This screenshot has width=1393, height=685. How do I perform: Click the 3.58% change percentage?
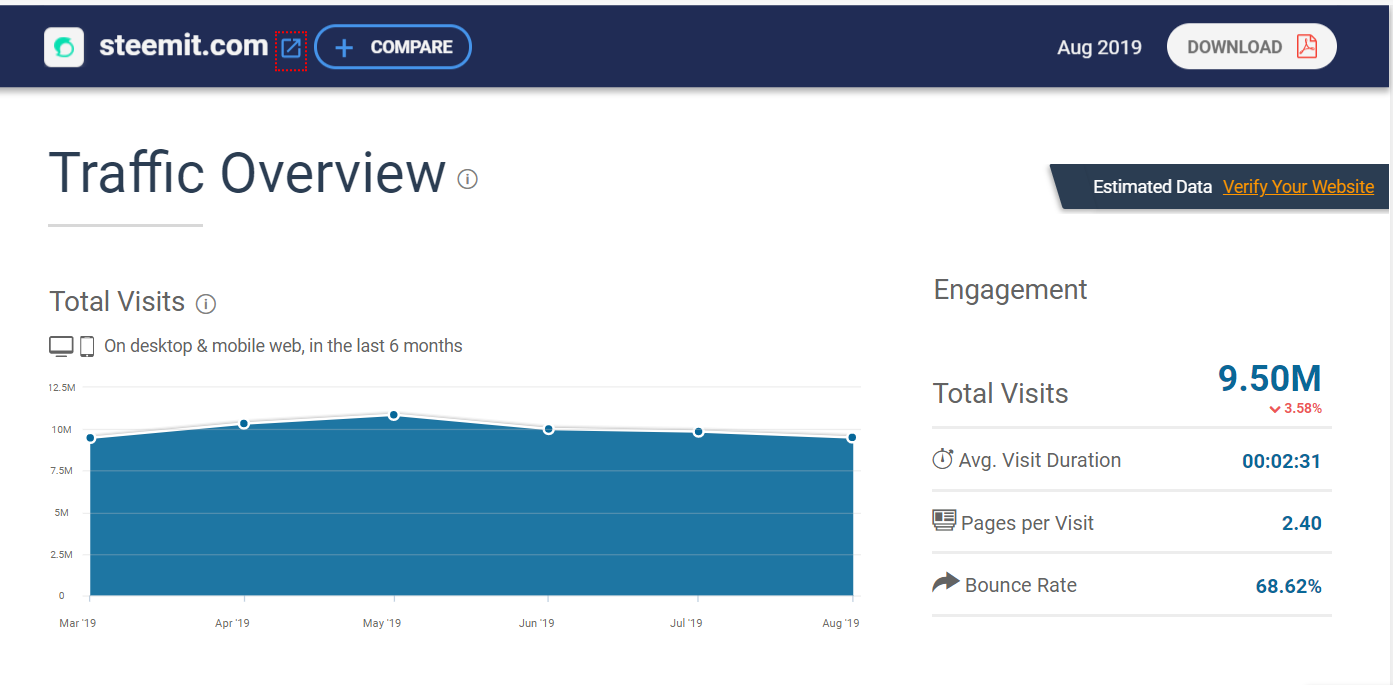(x=1303, y=409)
